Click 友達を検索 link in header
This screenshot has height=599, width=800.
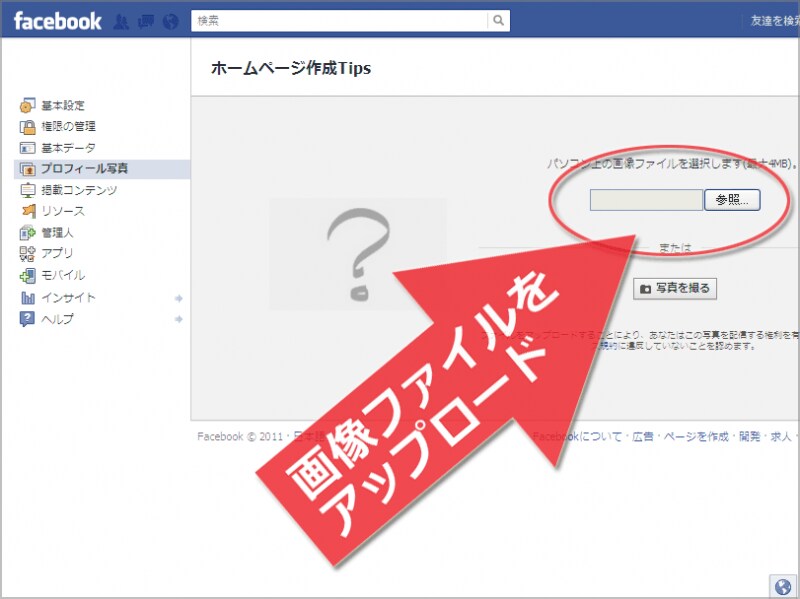coord(774,21)
